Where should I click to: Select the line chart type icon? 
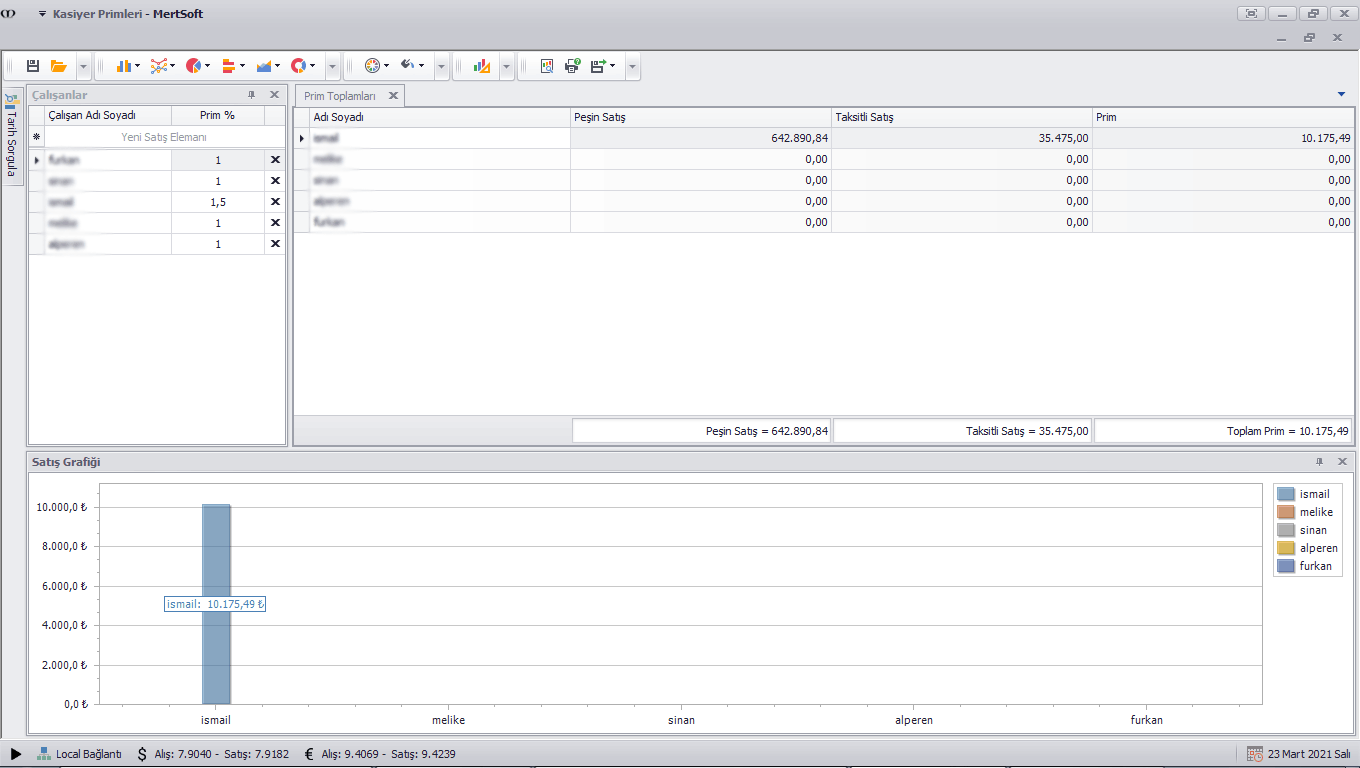(x=159, y=66)
